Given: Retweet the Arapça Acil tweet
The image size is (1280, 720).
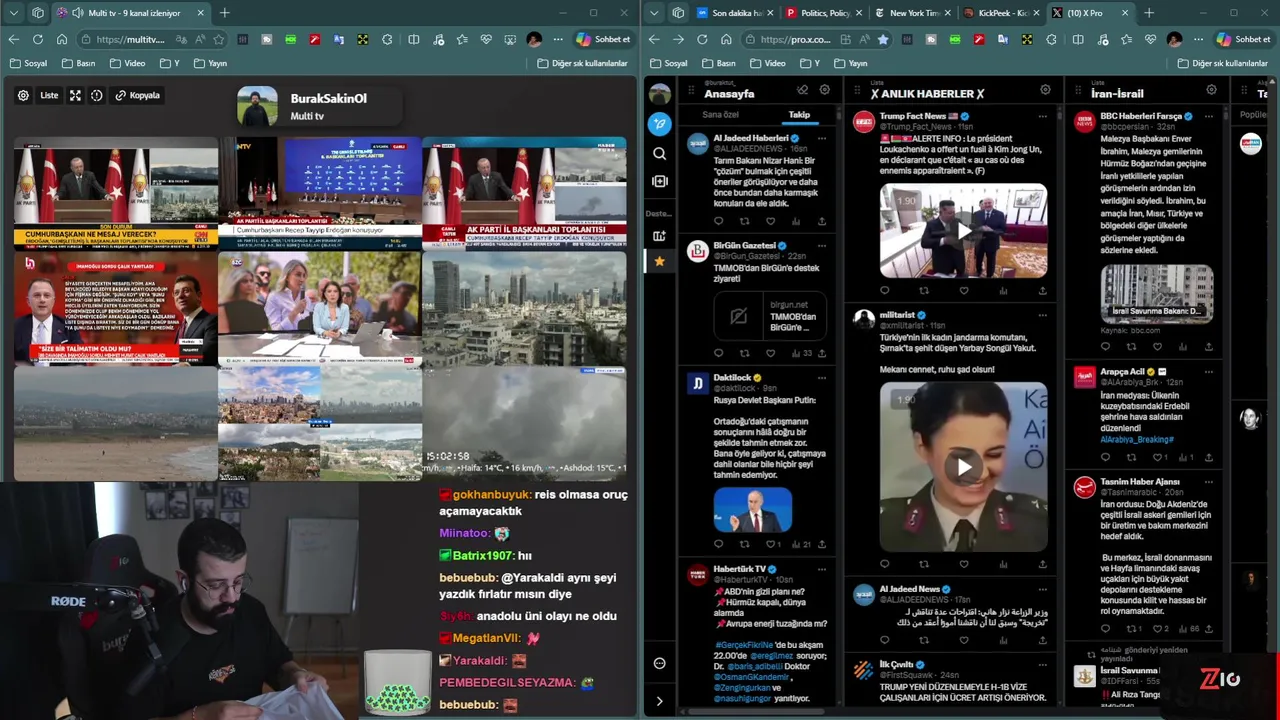Looking at the screenshot, I should point(1131,457).
